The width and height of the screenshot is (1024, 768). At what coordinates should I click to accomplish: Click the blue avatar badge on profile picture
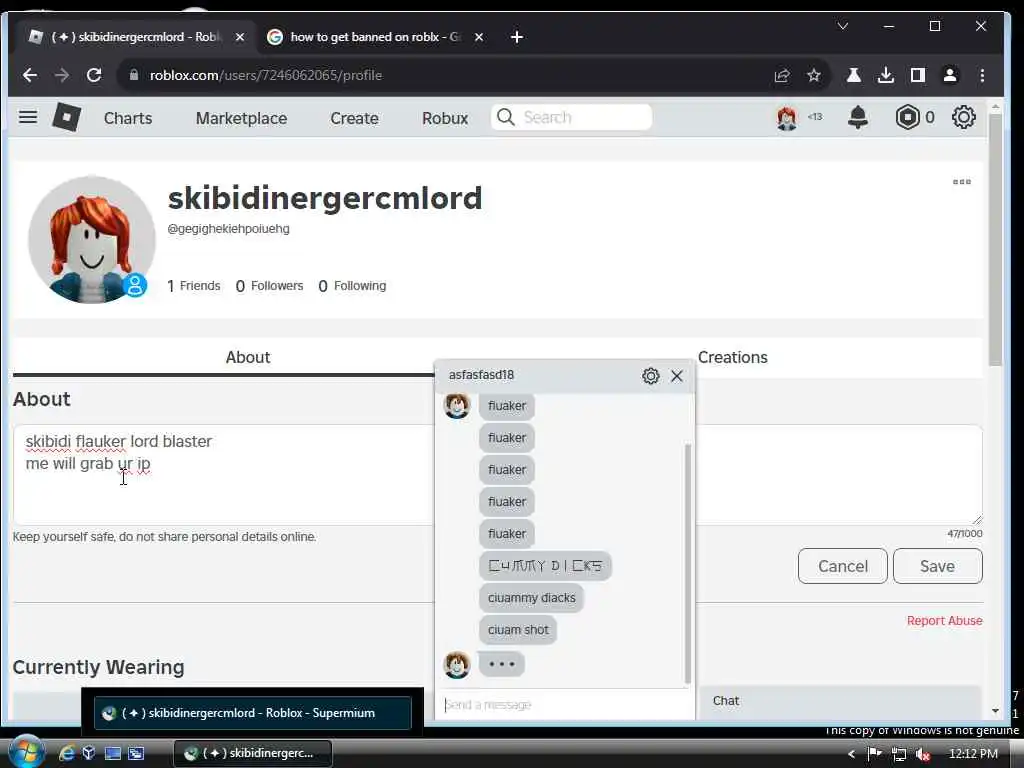coord(136,285)
